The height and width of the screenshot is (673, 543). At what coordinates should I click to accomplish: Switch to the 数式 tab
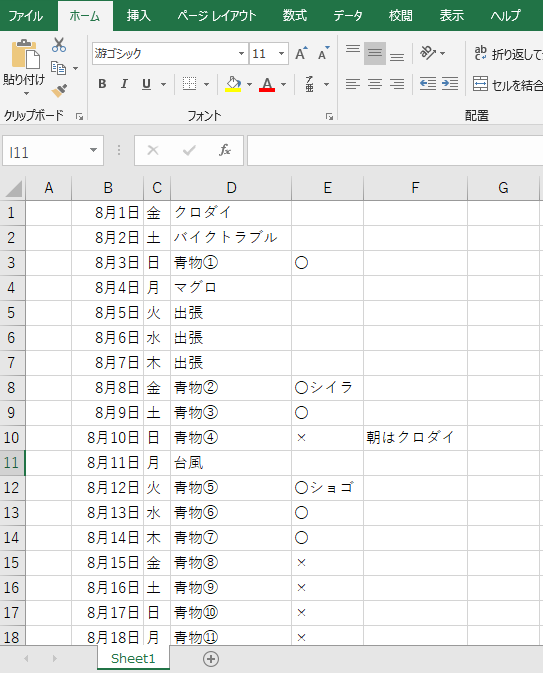click(x=294, y=16)
